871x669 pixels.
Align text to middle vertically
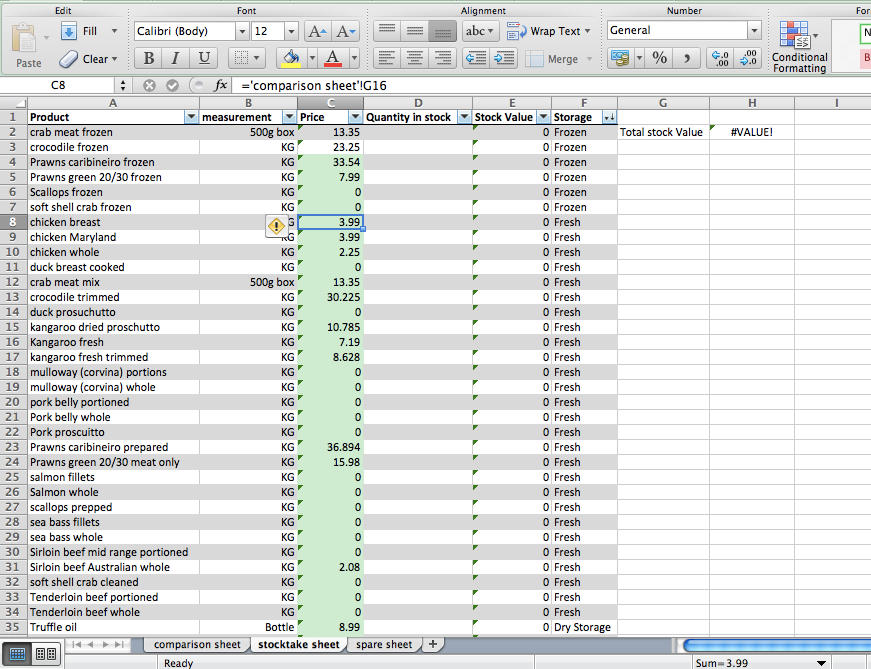[x=414, y=31]
